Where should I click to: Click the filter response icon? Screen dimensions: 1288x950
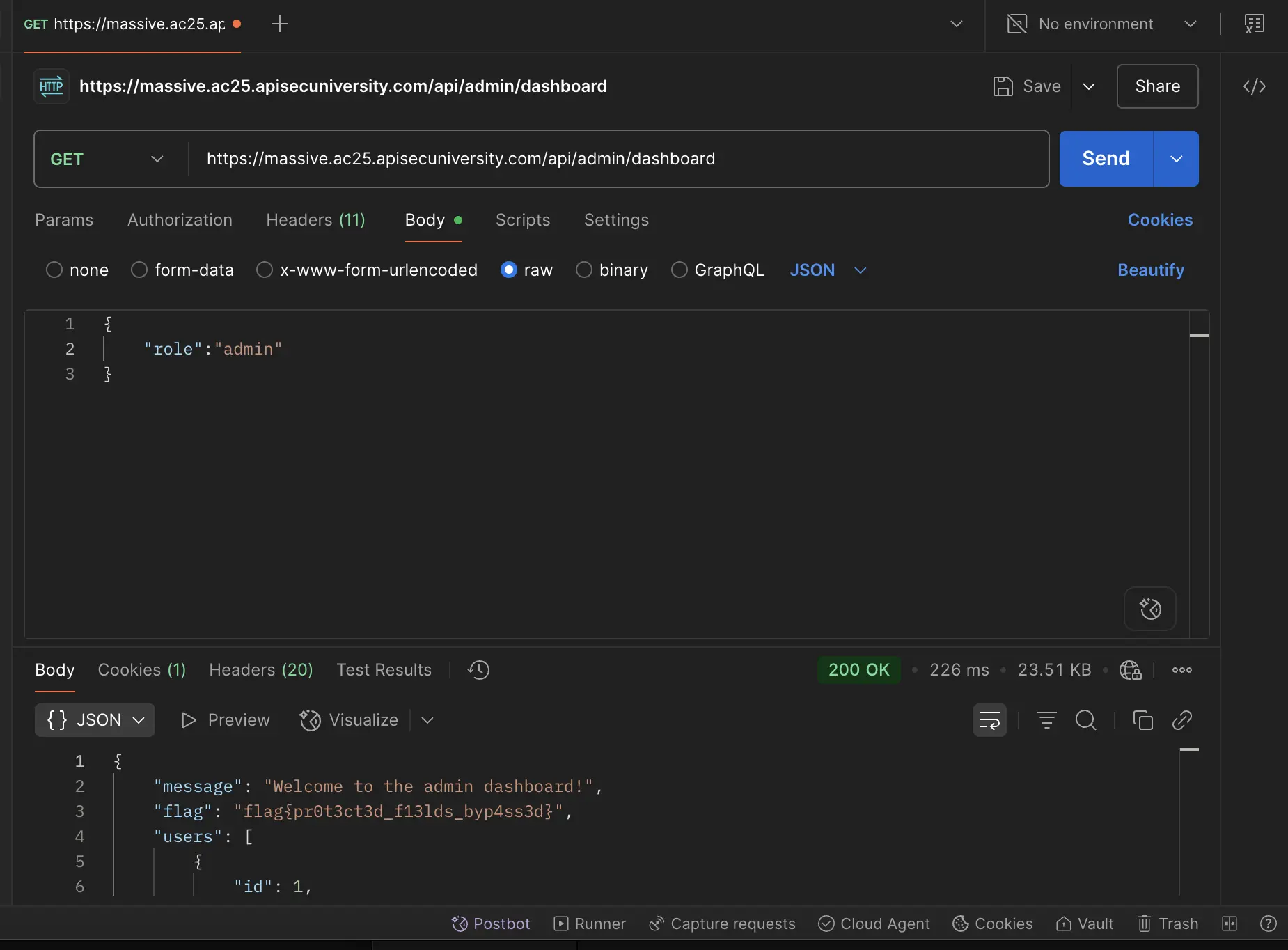click(1046, 720)
